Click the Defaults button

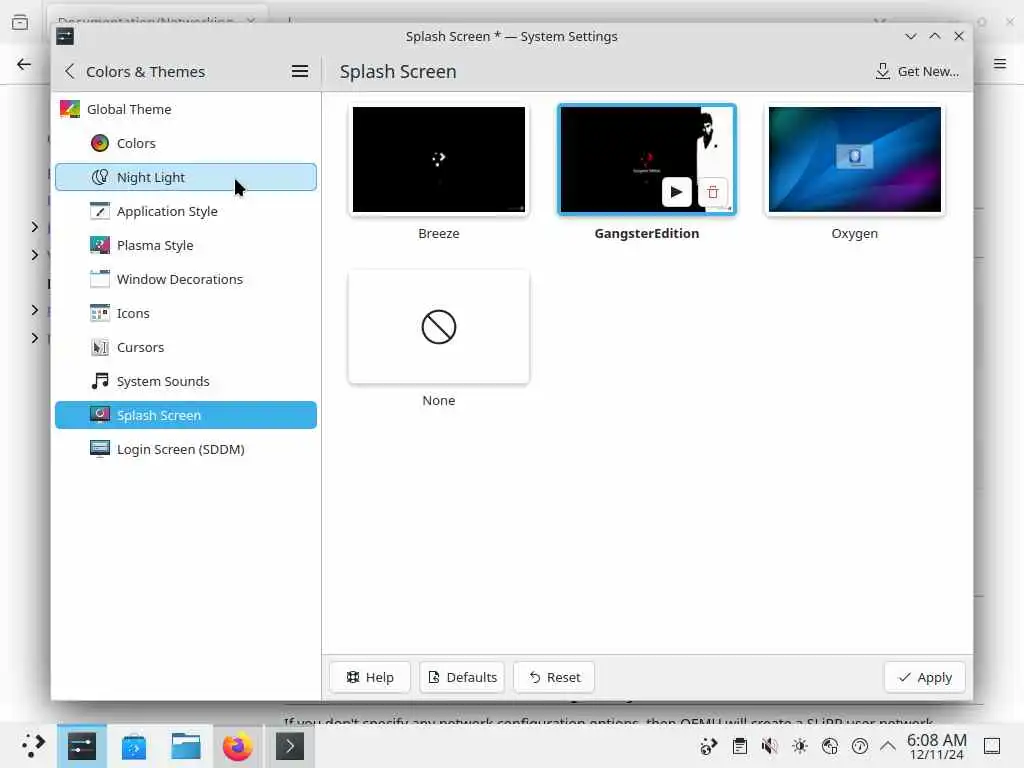[462, 677]
